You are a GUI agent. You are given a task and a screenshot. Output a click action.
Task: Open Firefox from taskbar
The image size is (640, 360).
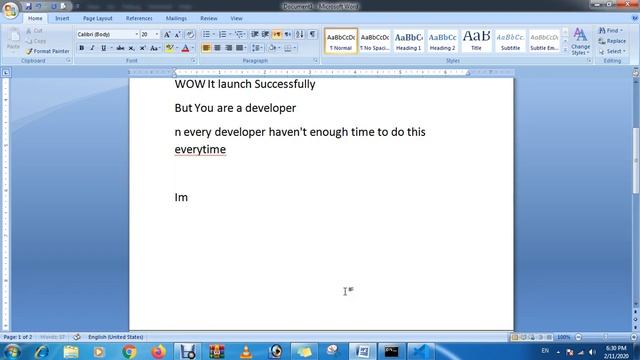pos(158,351)
